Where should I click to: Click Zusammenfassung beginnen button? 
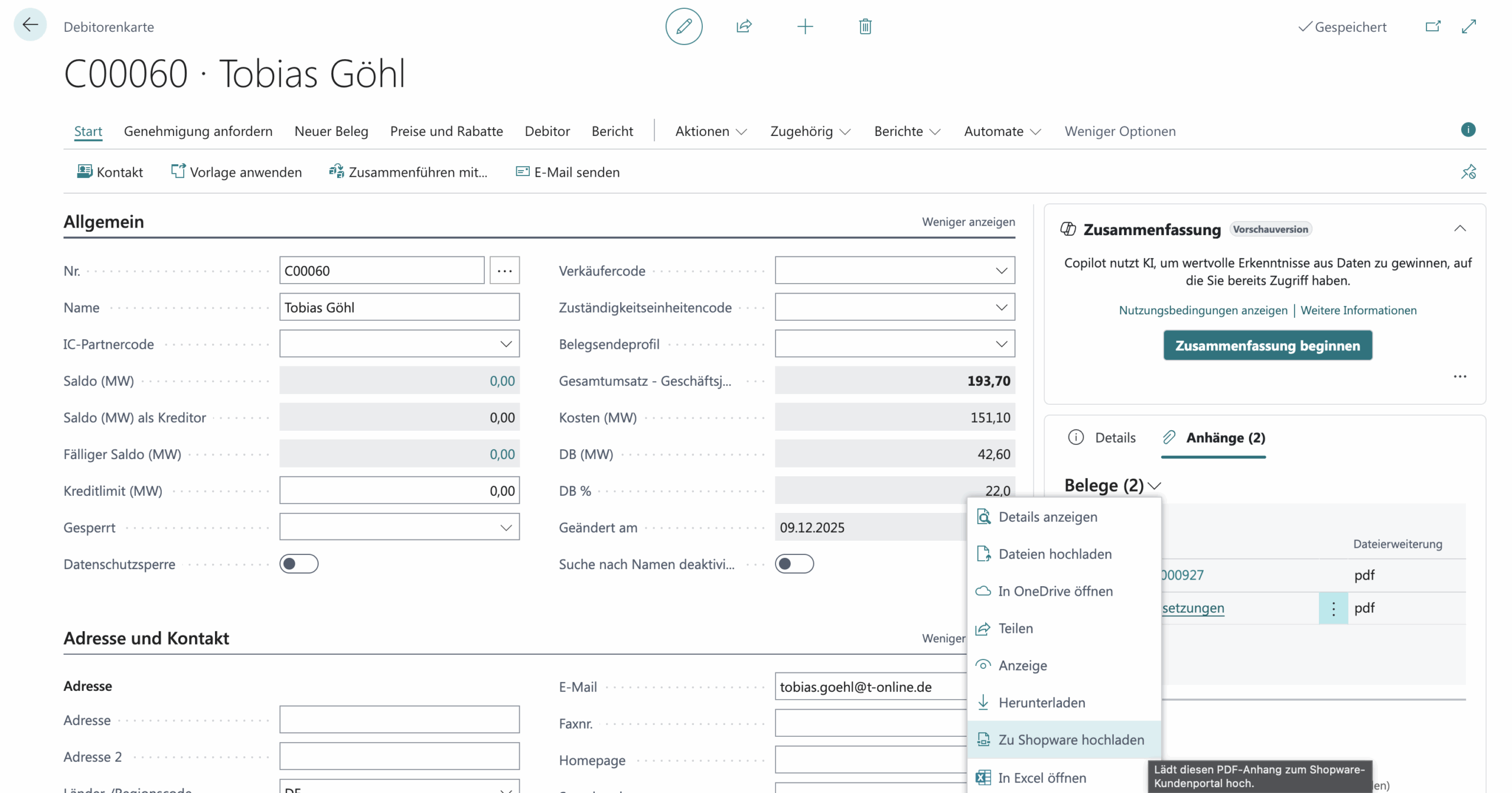click(1267, 346)
